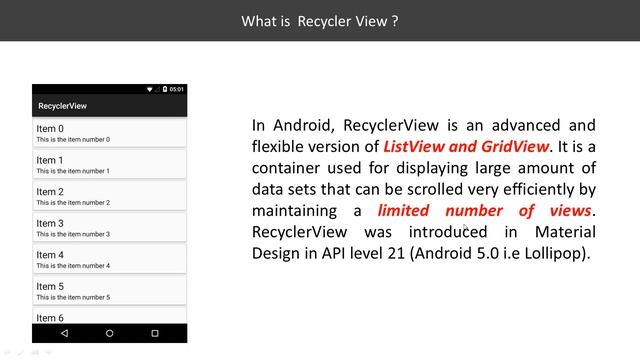Select the Item 4 list row
This screenshot has width=640, height=360.
(x=109, y=259)
